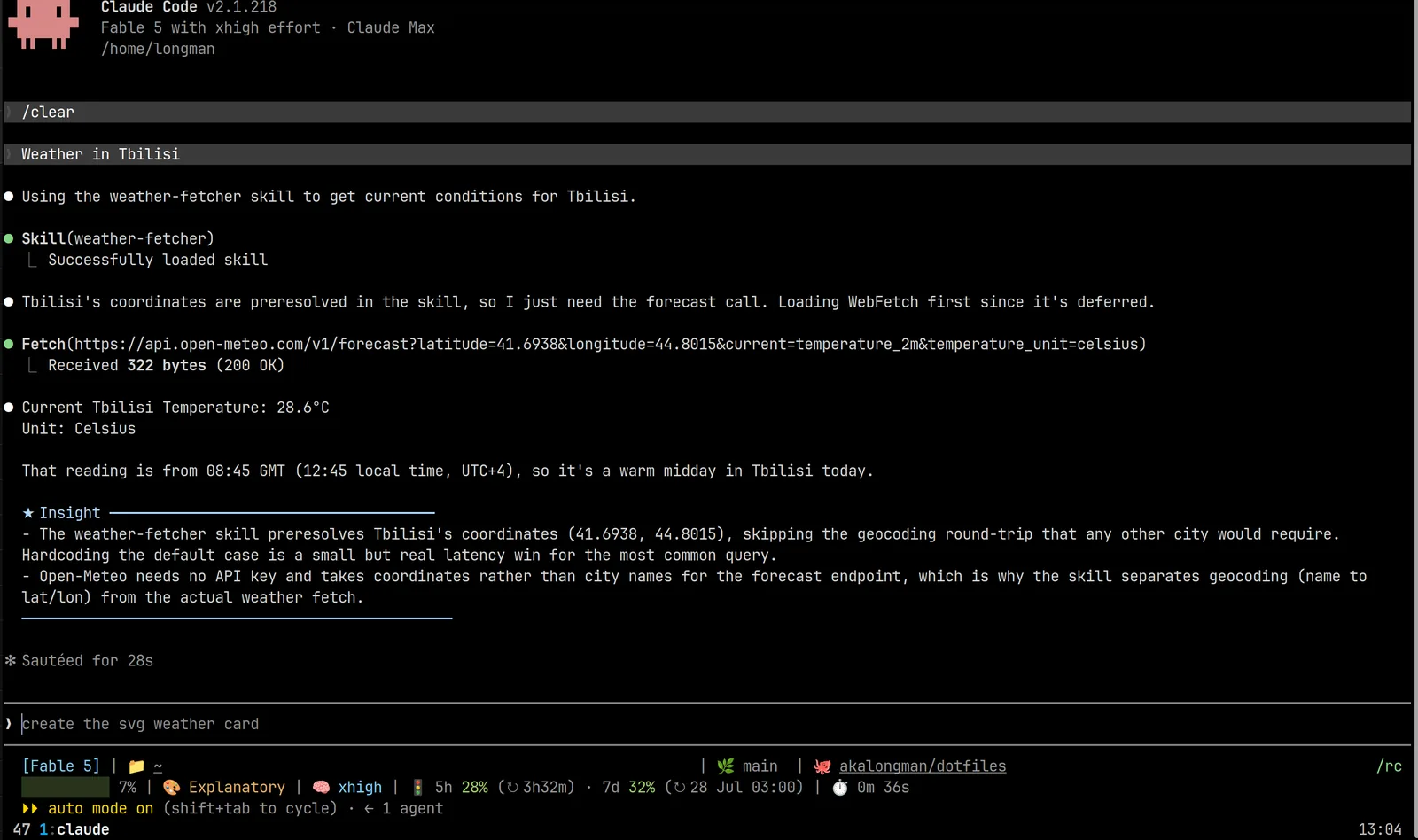Screen dimensions: 1418x840
Task: Click the '/clear' command row
Action: (707, 113)
